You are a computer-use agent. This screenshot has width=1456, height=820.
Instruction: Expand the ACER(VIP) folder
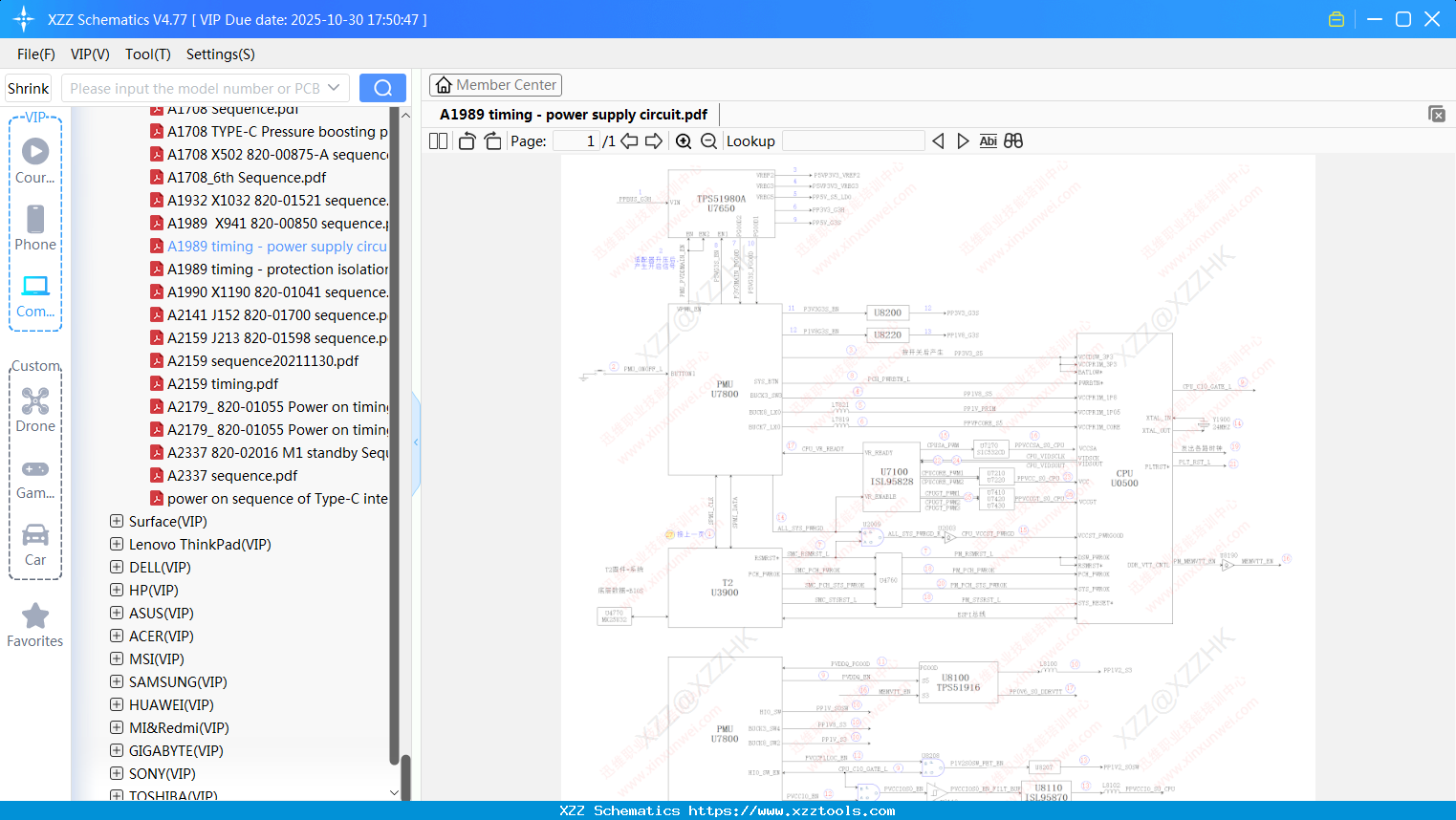tap(117, 636)
